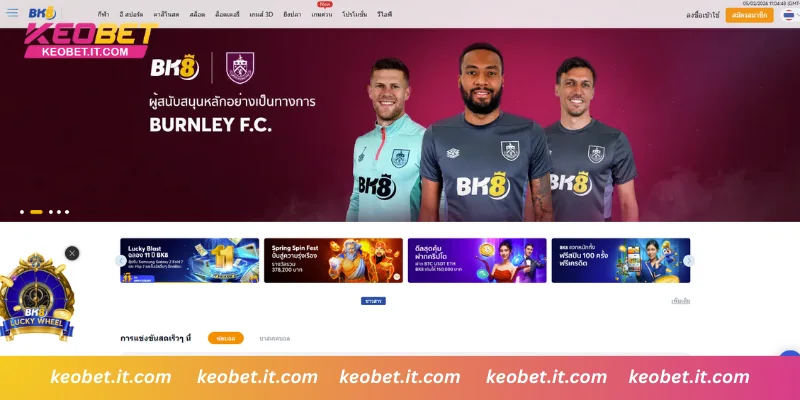
Task: Open the Thai flag language selector
Action: 789,15
